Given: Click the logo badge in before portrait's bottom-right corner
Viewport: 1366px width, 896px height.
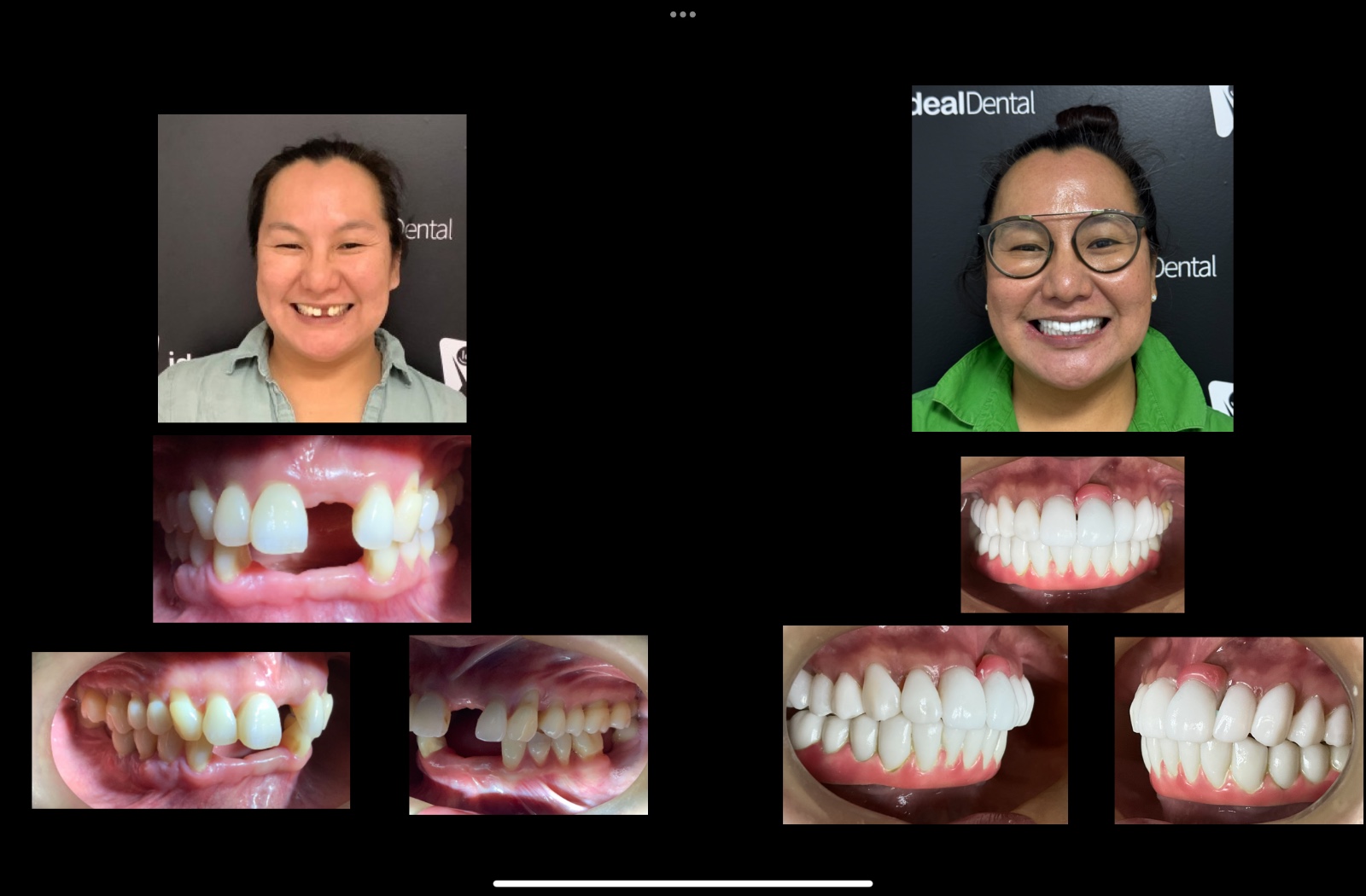Looking at the screenshot, I should (x=452, y=363).
